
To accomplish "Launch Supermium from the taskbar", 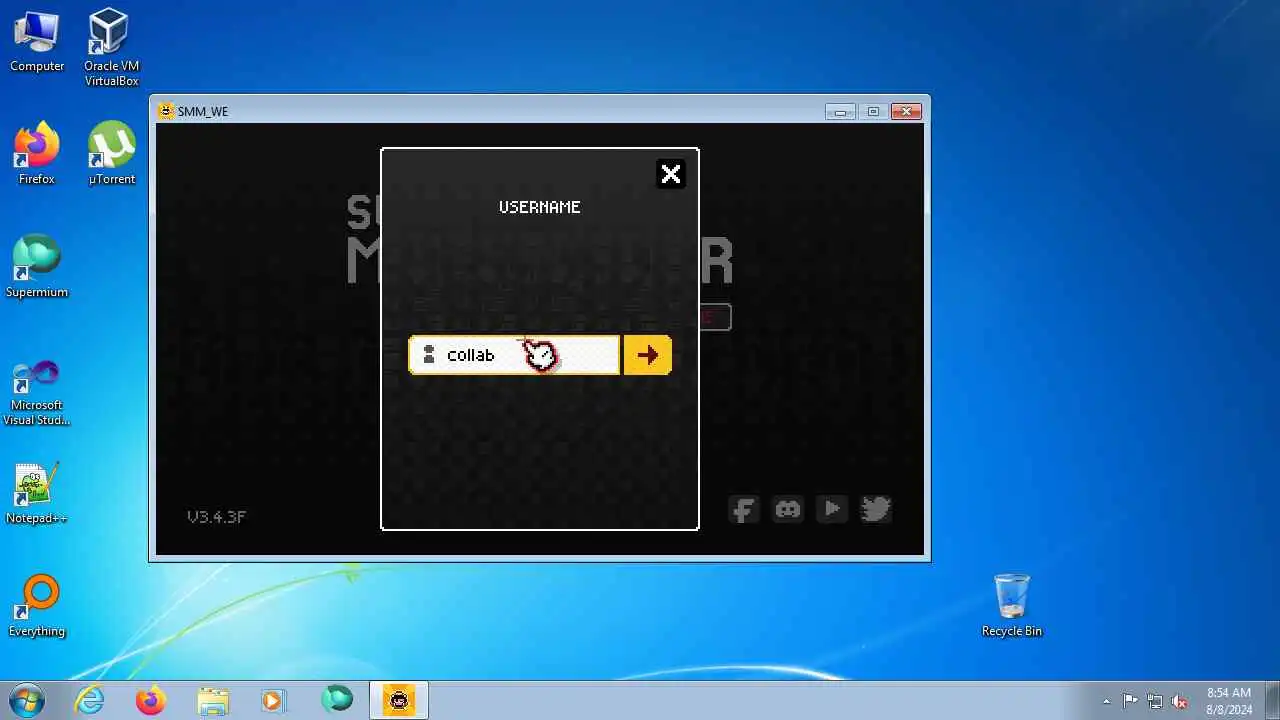I will [x=337, y=700].
